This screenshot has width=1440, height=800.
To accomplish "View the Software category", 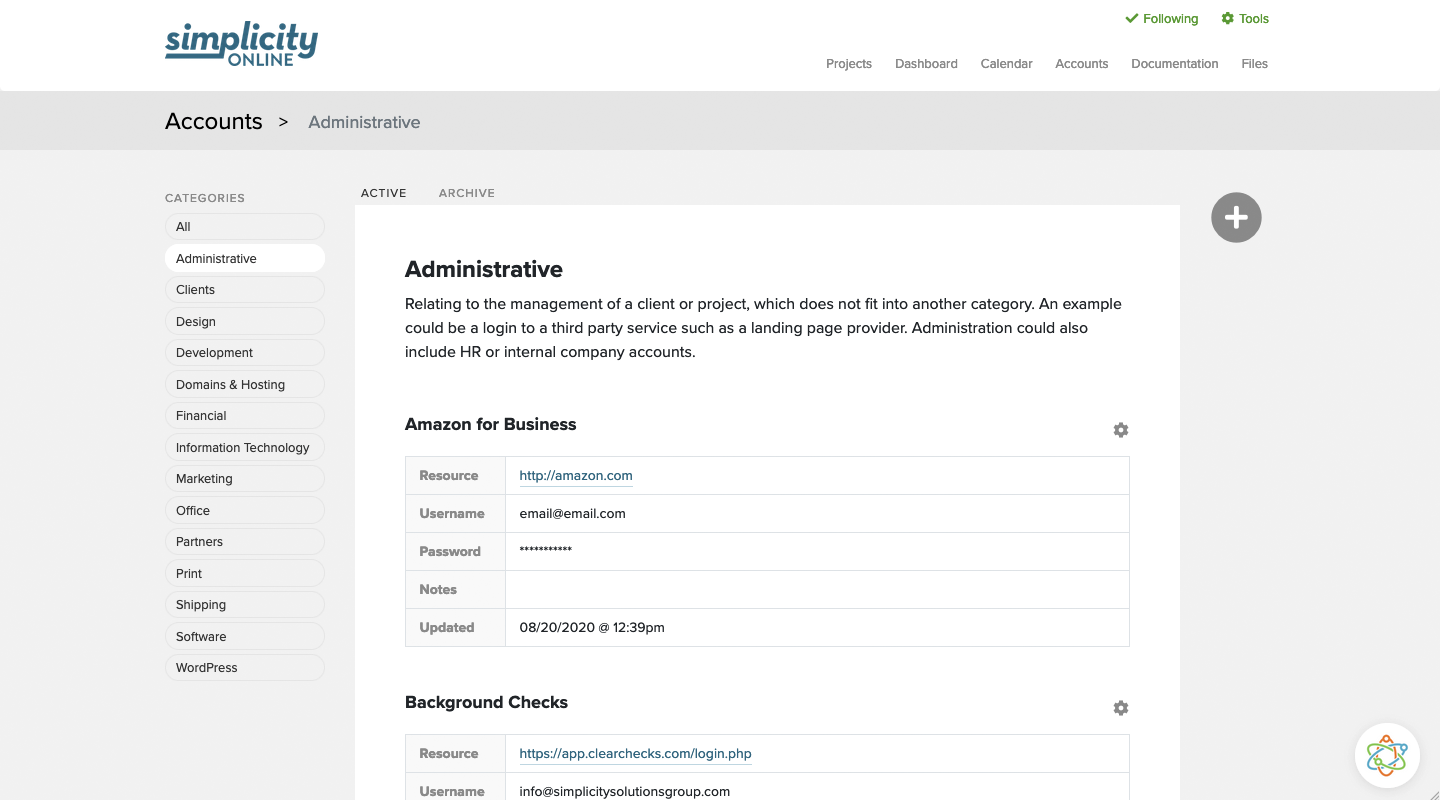I will [245, 636].
